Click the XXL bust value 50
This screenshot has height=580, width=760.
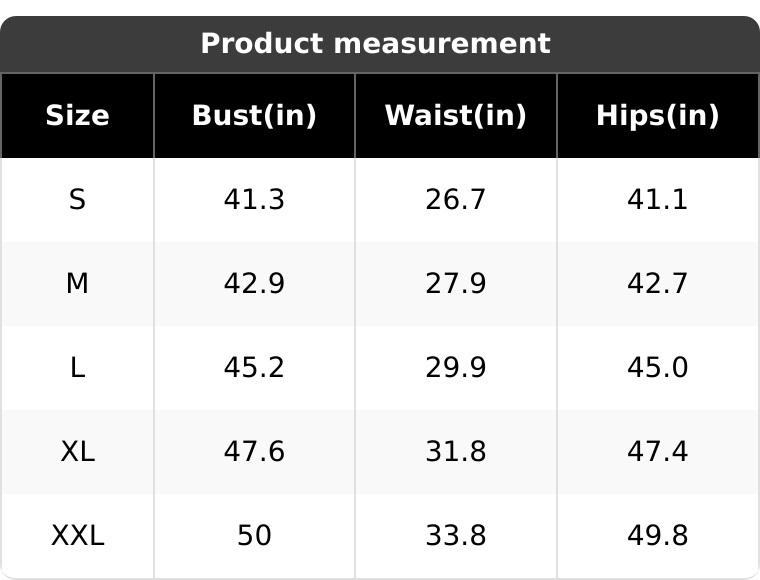click(x=254, y=536)
